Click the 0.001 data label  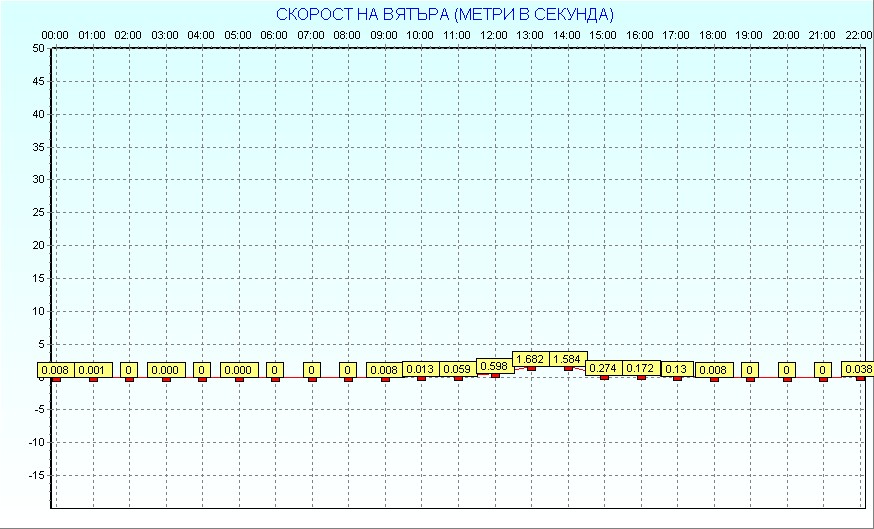(93, 370)
